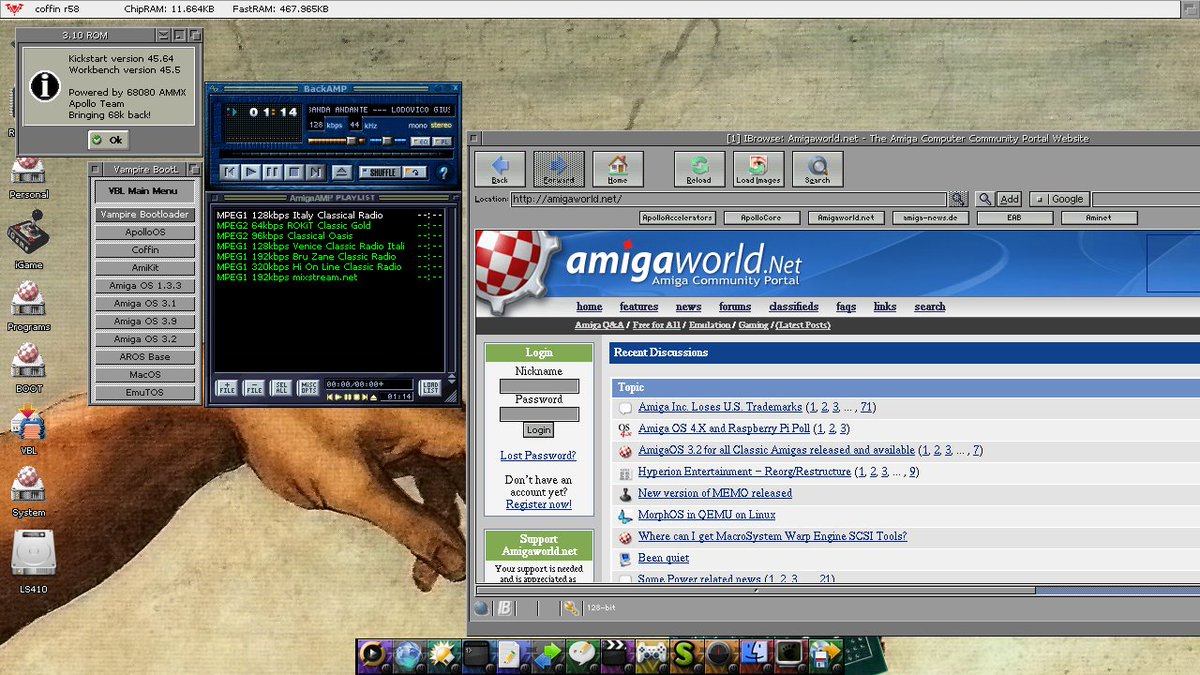The width and height of the screenshot is (1200, 675).
Task: Open the Aminet bookmark button
Action: [x=1099, y=217]
